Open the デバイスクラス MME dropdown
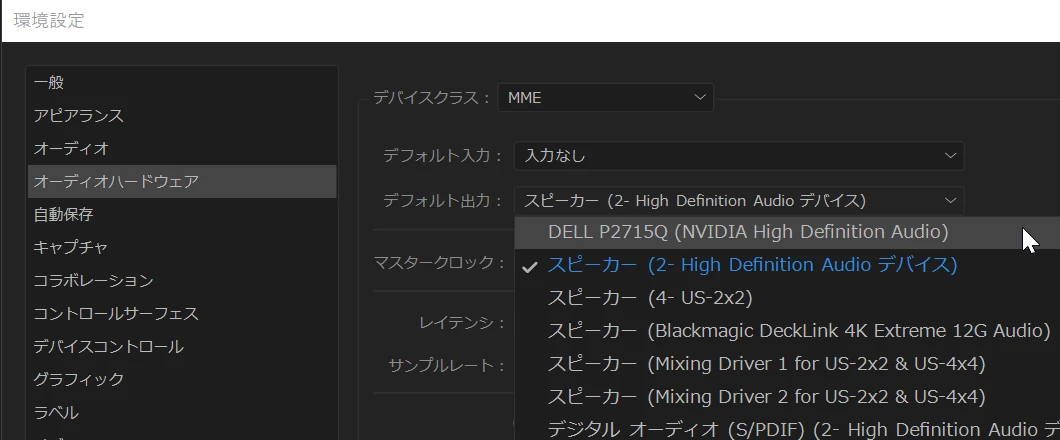1060x440 pixels. (605, 98)
